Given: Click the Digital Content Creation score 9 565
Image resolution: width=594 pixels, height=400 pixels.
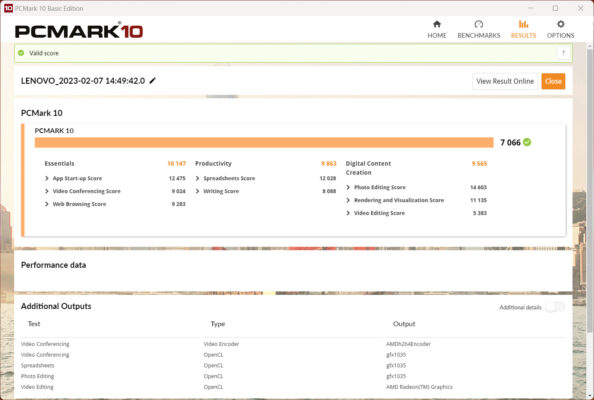Looking at the screenshot, I should (479, 163).
